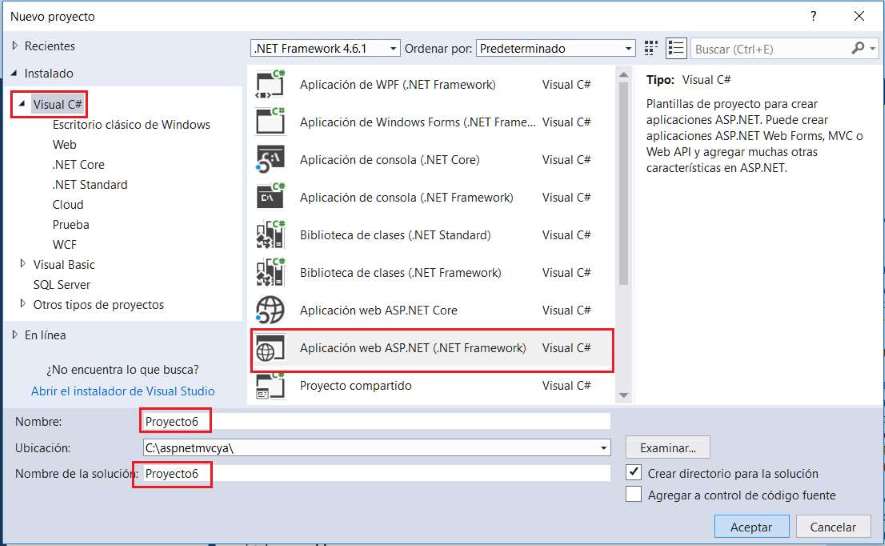The width and height of the screenshot is (885, 546).
Task: Close the Nuevo proyecto dialog
Action: pyautogui.click(x=859, y=16)
